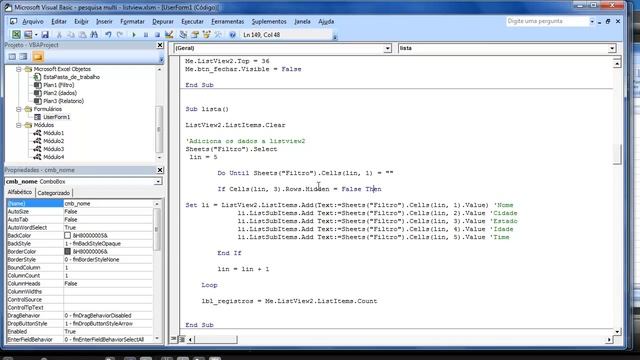Close the Projeto - VBAProject panel
Screen dimensions: 640x360
pyautogui.click(x=160, y=45)
